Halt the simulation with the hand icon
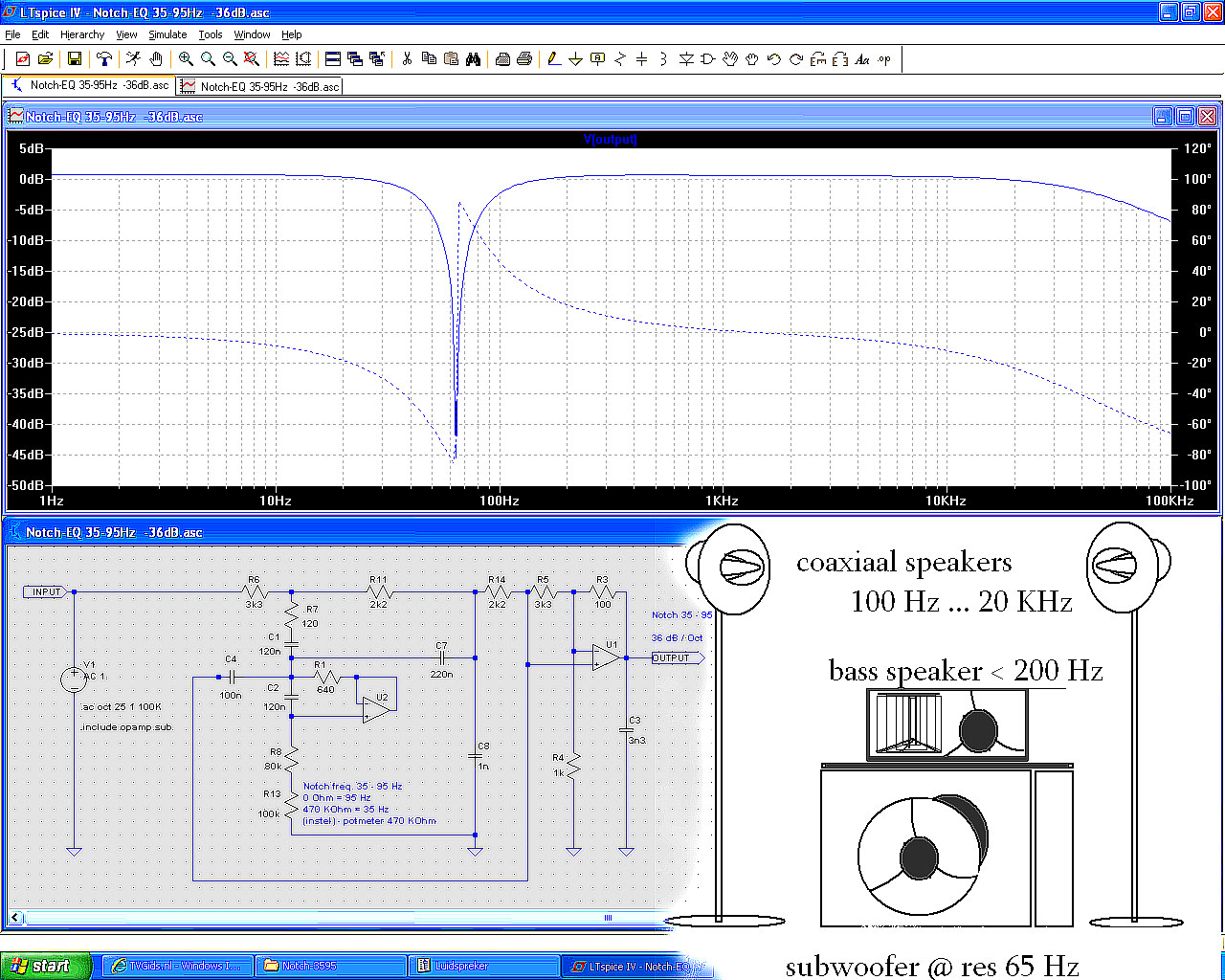 tap(156, 59)
